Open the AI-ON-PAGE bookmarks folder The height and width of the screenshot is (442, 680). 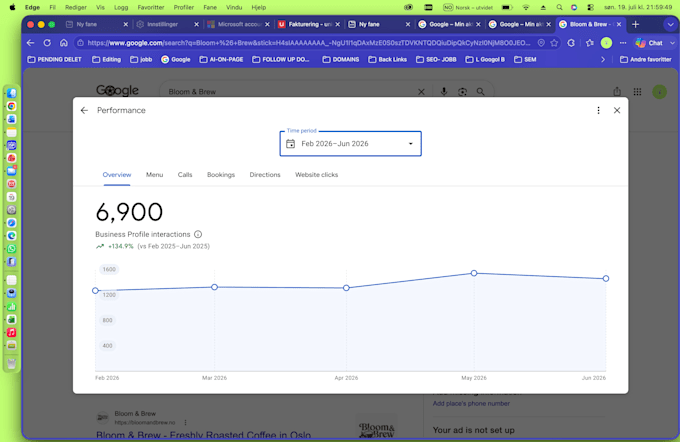(221, 59)
